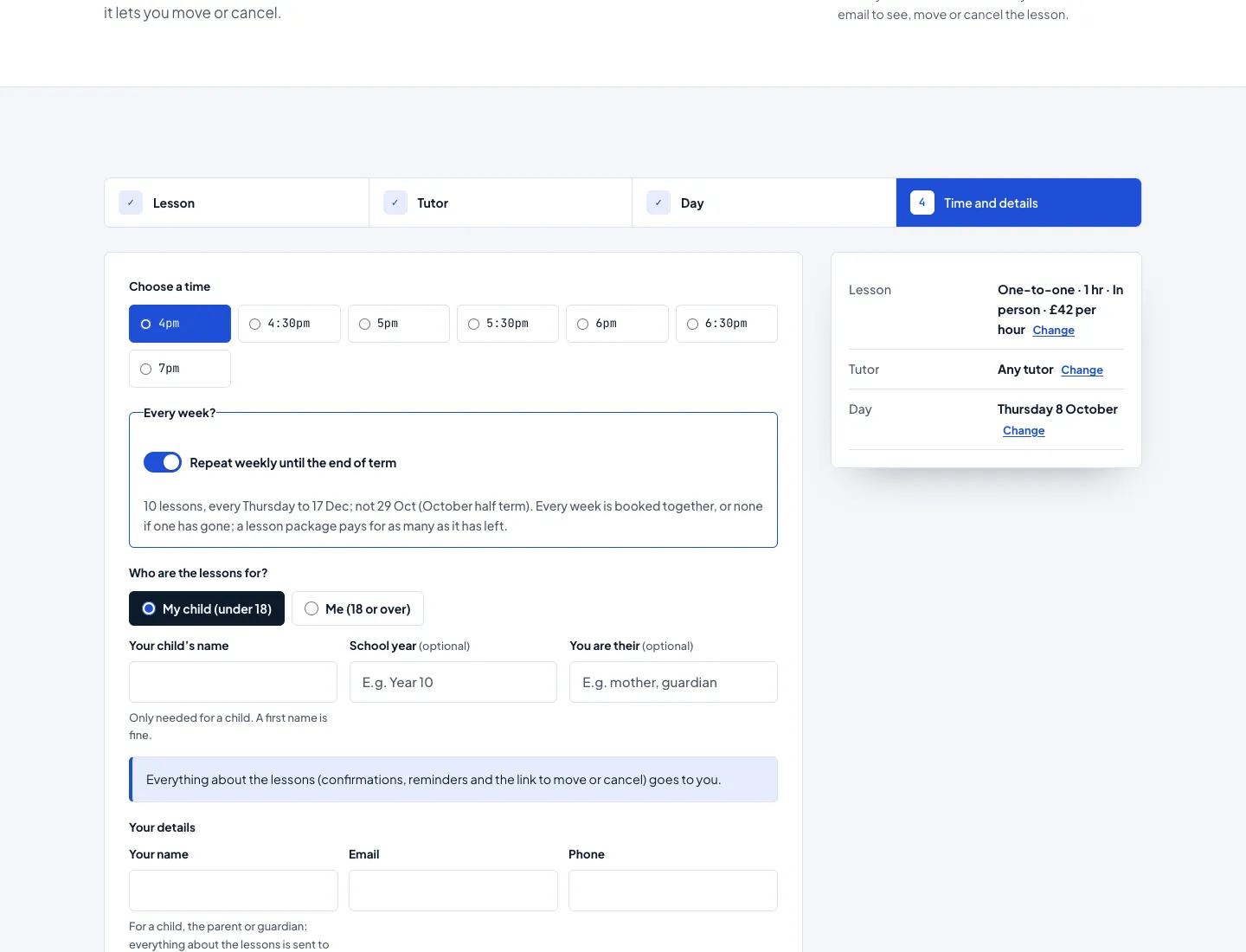Click 'Only needed for a child' hint
Image resolution: width=1246 pixels, height=952 pixels.
228,726
